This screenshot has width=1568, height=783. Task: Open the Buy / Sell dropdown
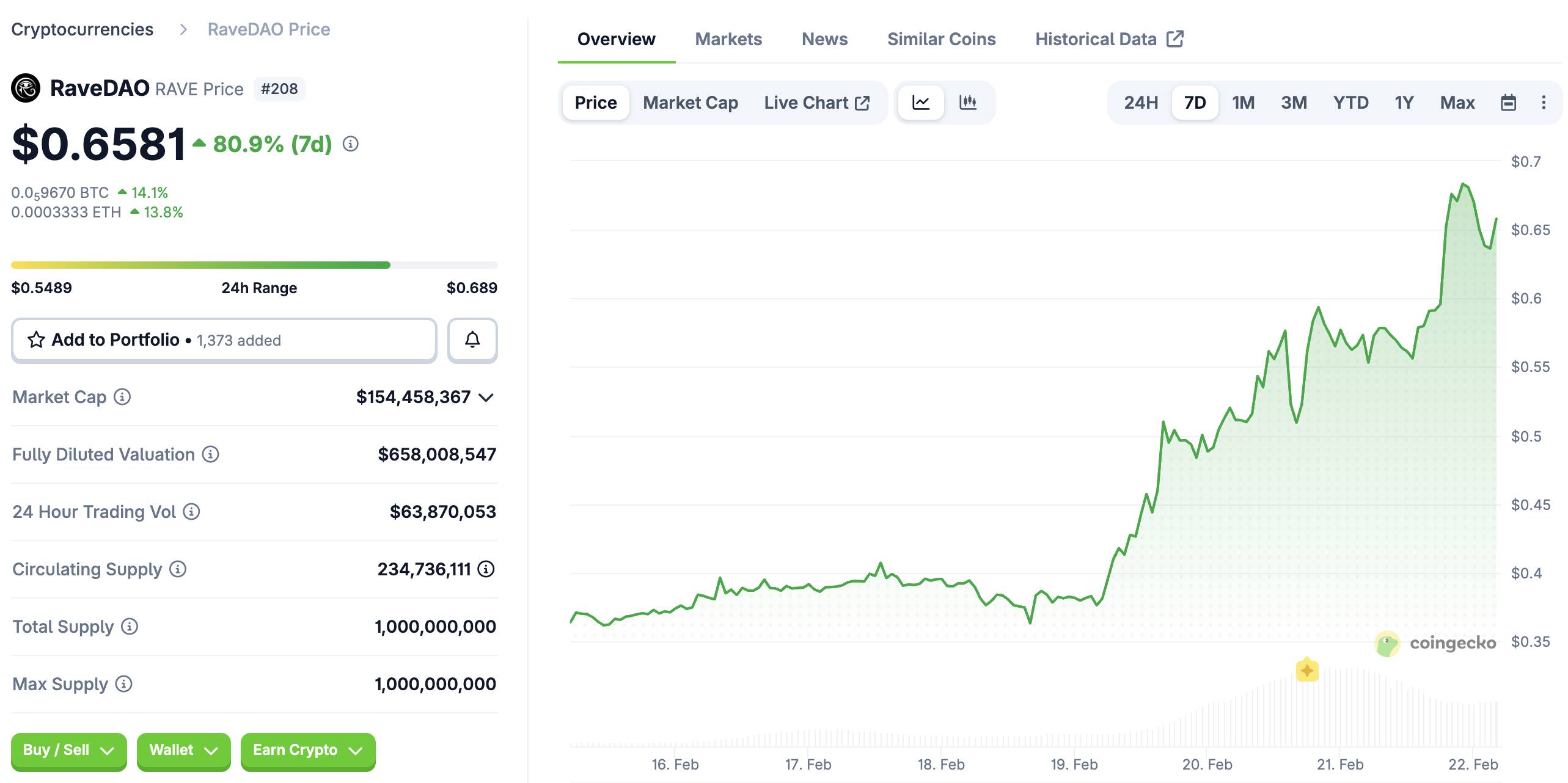(x=68, y=750)
